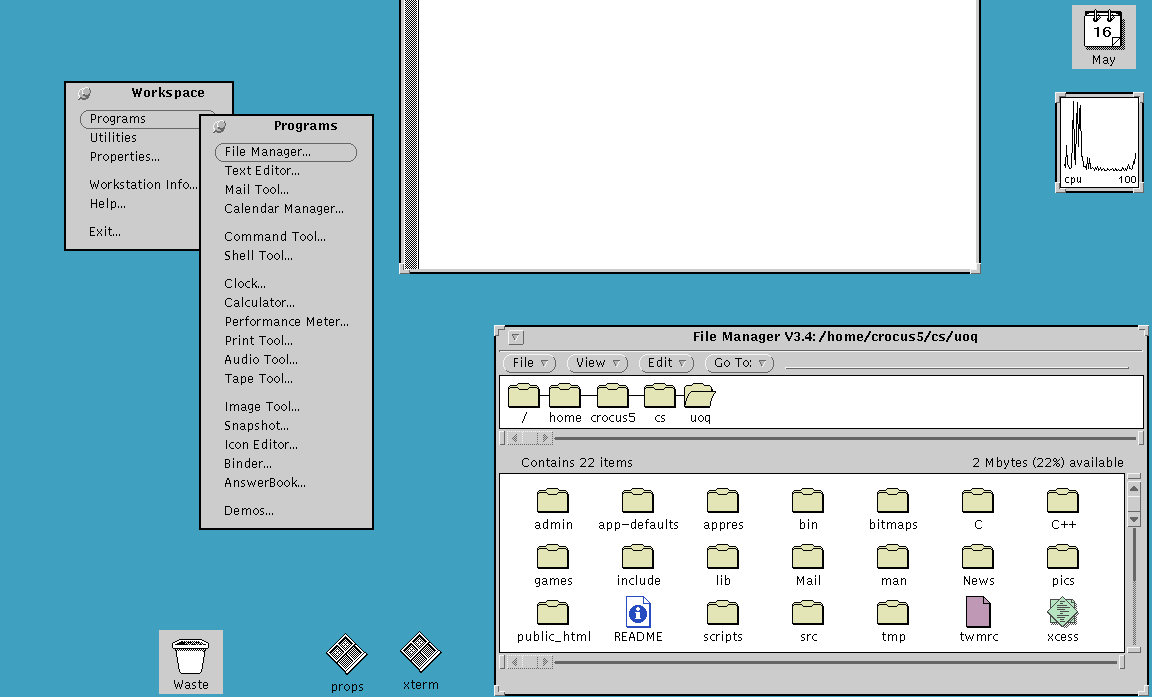This screenshot has width=1152, height=697.
Task: Select the xcess application icon
Action: [x=1063, y=612]
